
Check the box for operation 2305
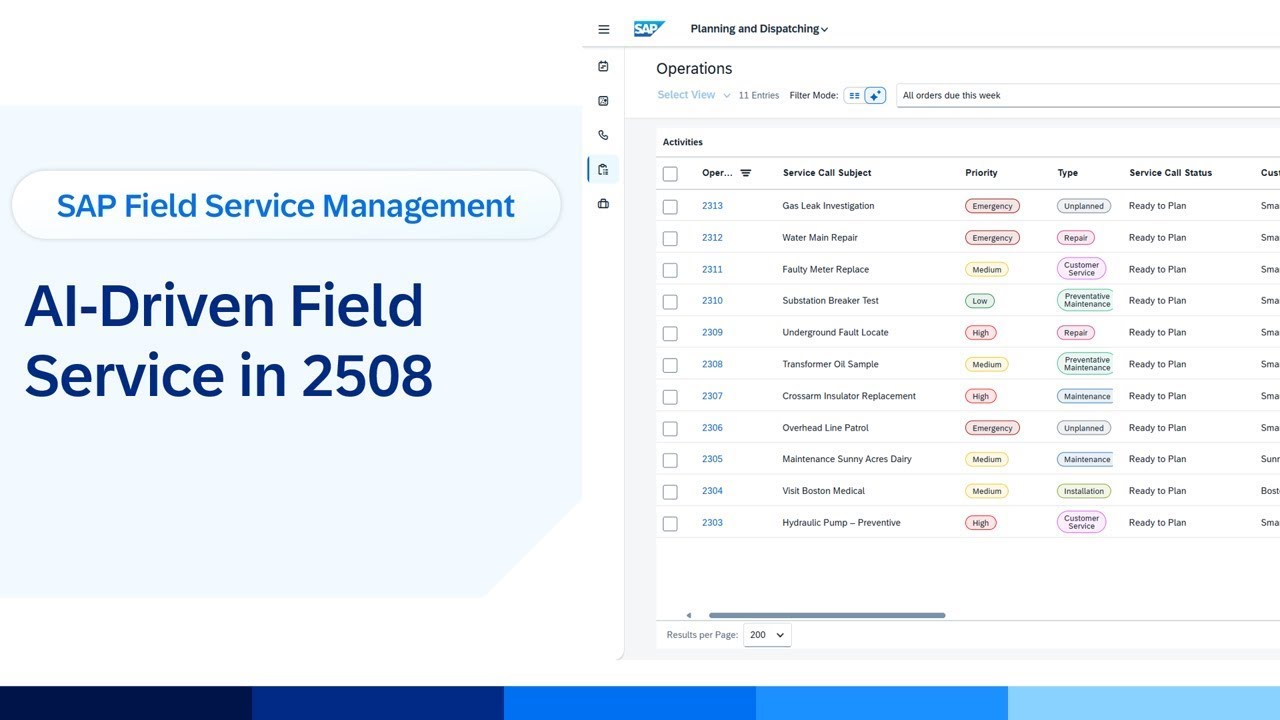click(670, 460)
